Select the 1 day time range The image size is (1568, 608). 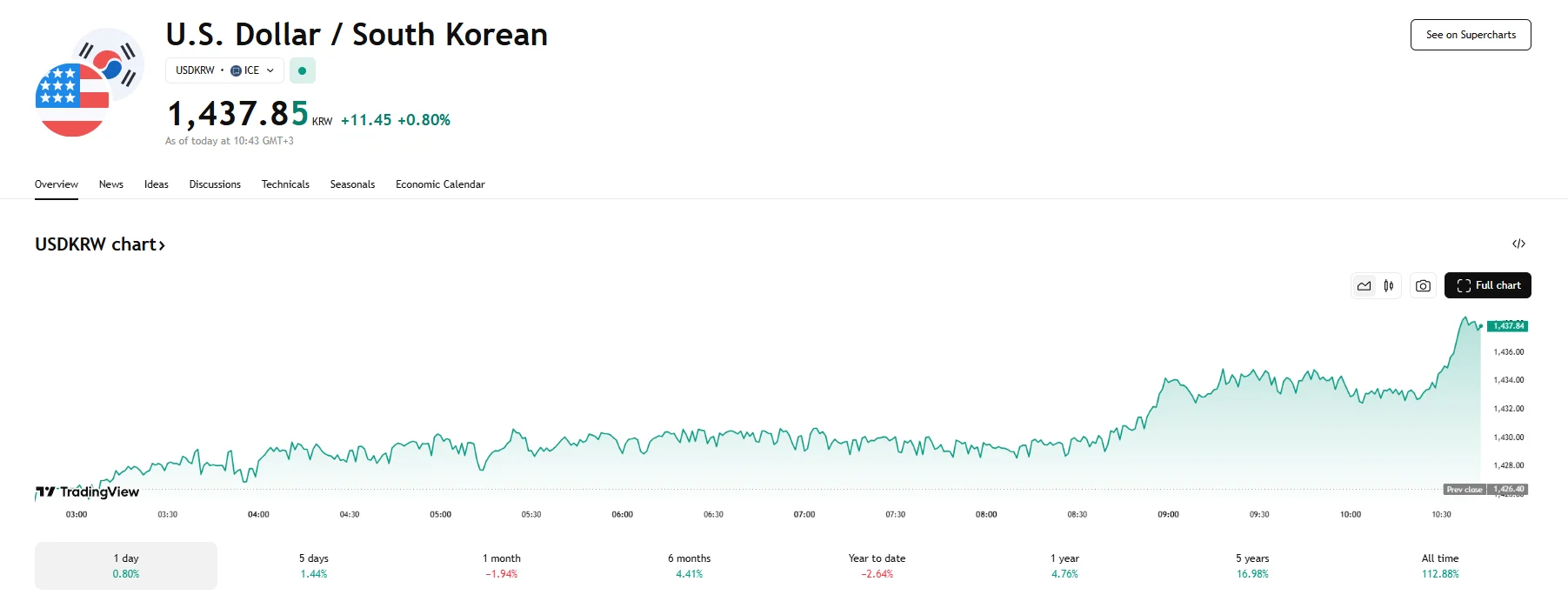(x=126, y=565)
